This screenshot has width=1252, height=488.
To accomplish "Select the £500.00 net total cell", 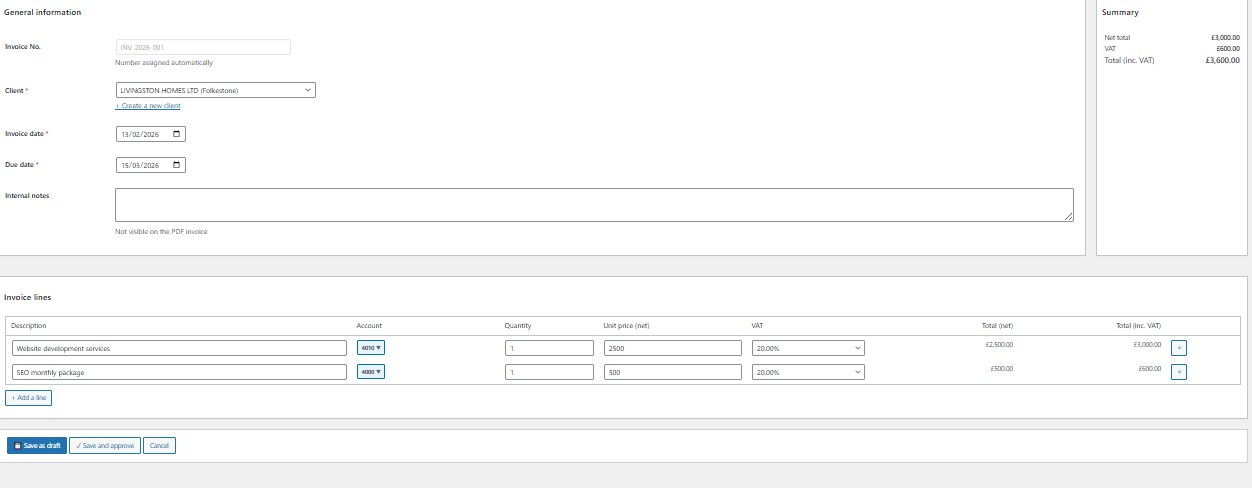I will [x=1002, y=368].
